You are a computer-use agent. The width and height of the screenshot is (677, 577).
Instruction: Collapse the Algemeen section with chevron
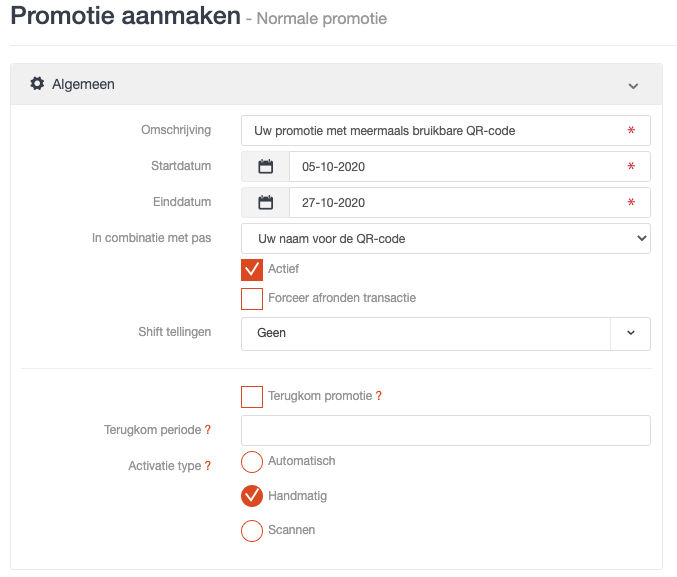[x=633, y=86]
